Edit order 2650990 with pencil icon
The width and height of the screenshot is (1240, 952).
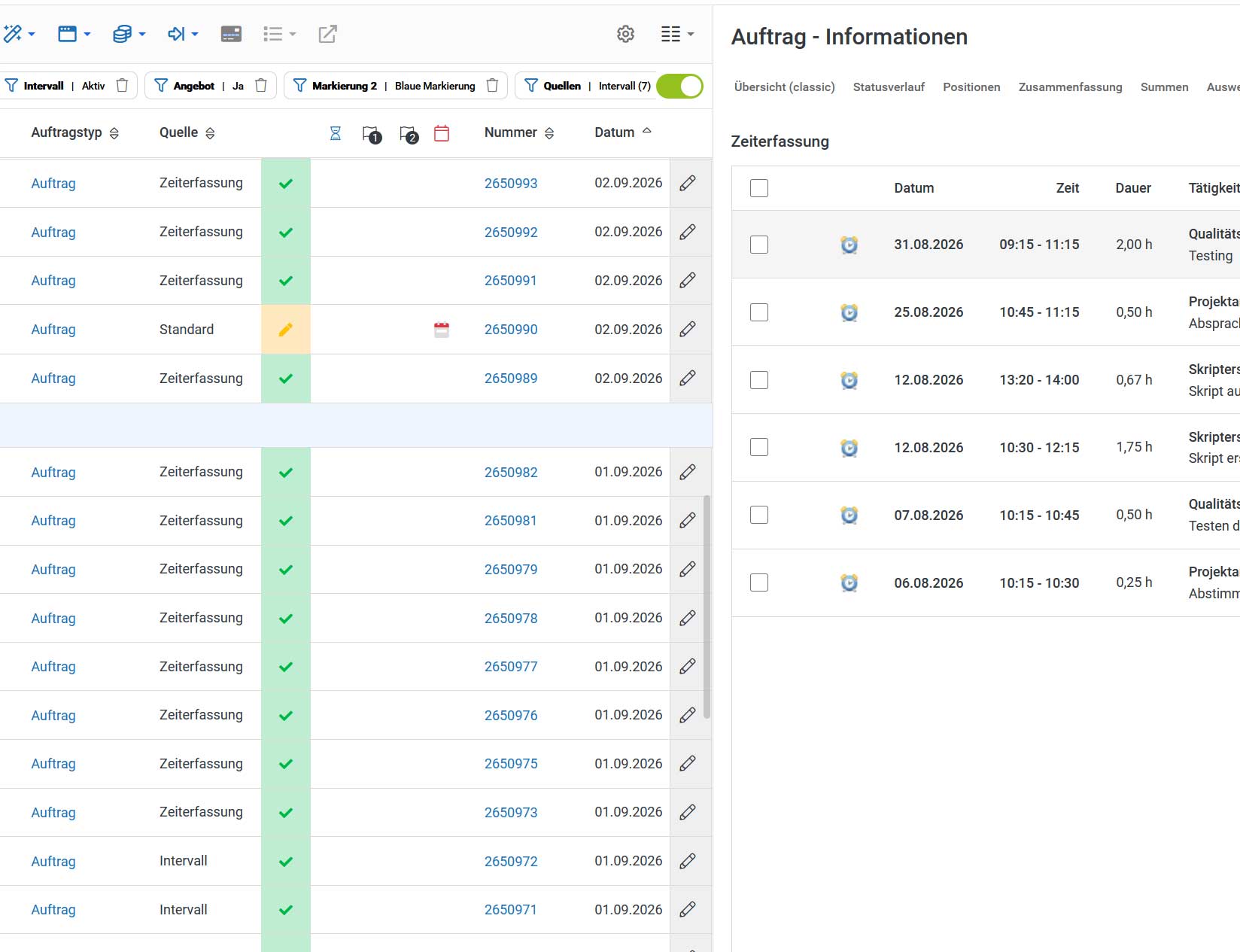point(688,329)
